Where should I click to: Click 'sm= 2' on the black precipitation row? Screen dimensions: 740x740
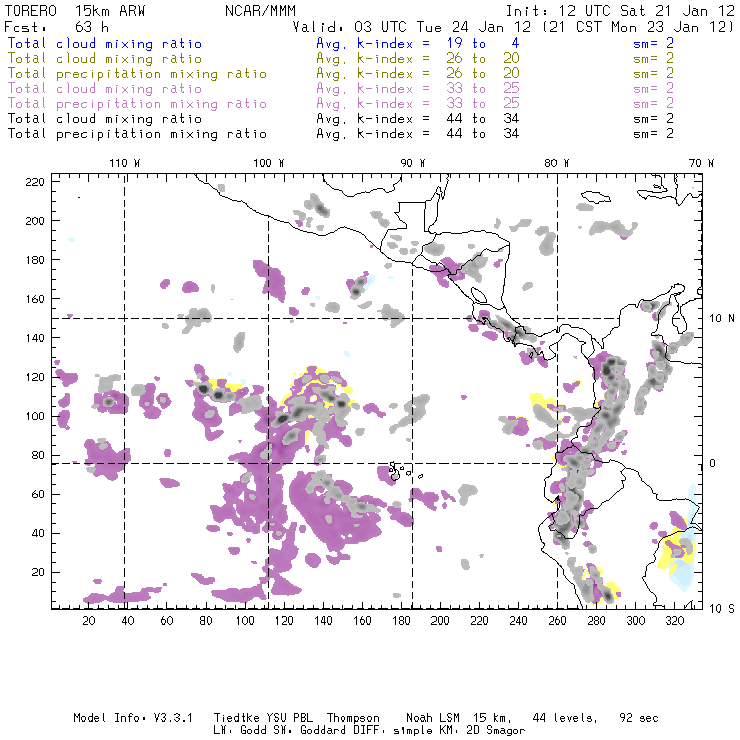coord(653,134)
